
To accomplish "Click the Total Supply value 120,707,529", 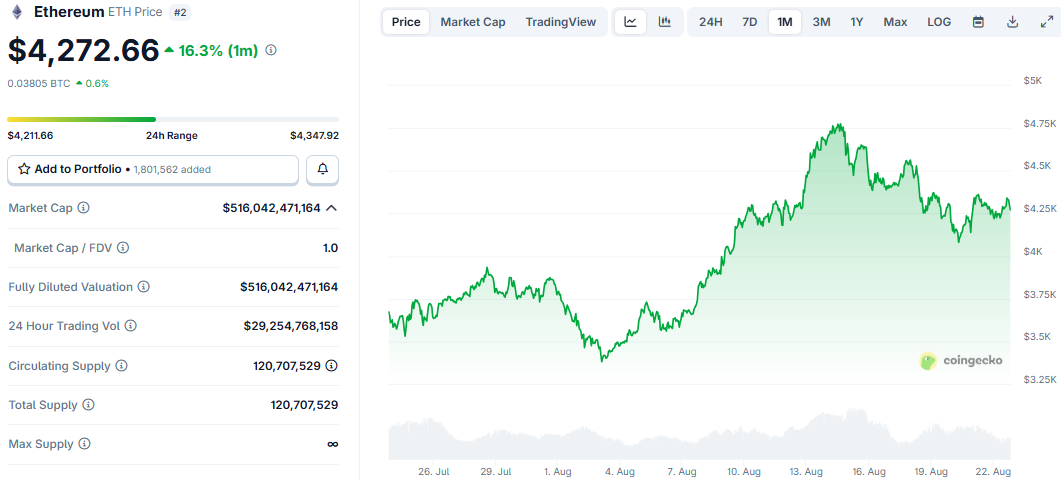I will pos(304,405).
